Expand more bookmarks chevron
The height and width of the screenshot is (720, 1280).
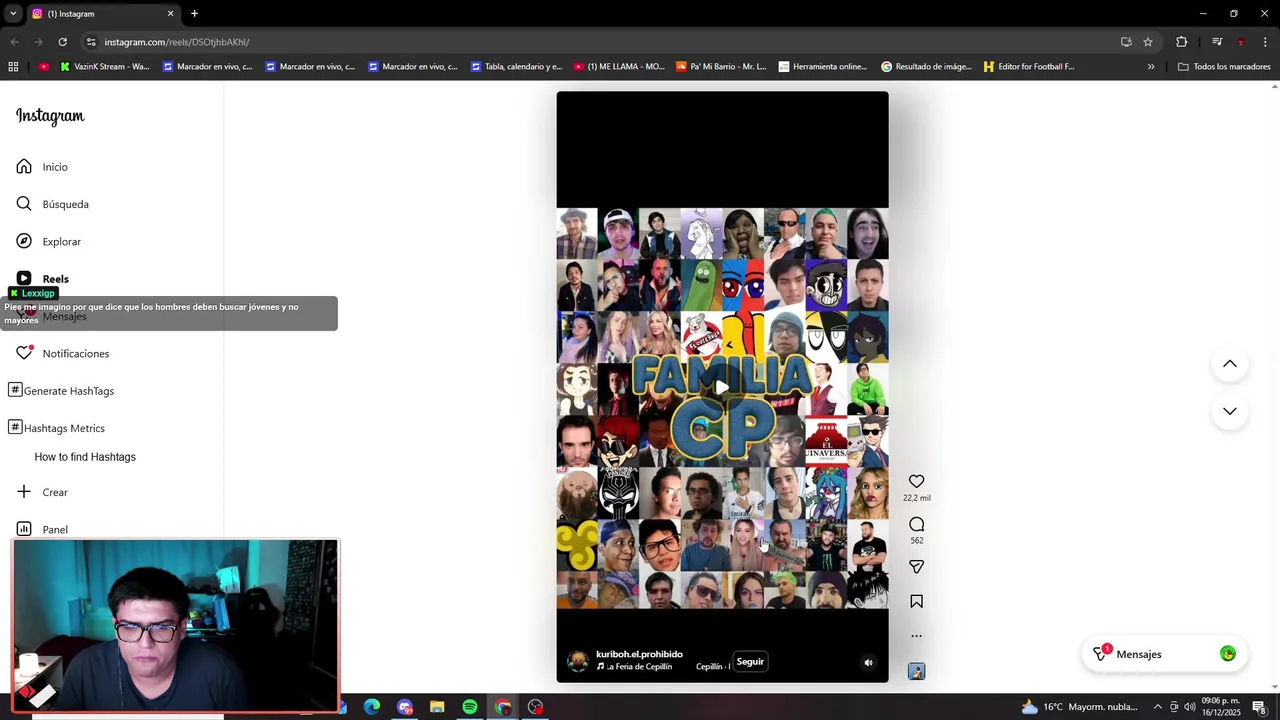1151,67
